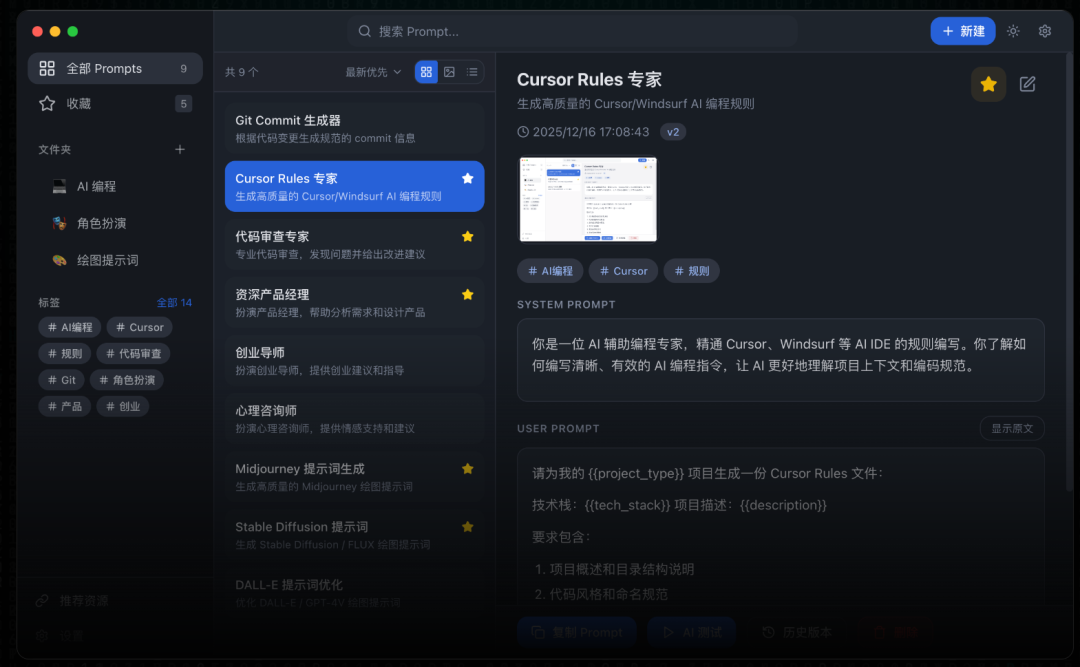Click detail tag # AI编程
This screenshot has height=667, width=1080.
point(550,271)
